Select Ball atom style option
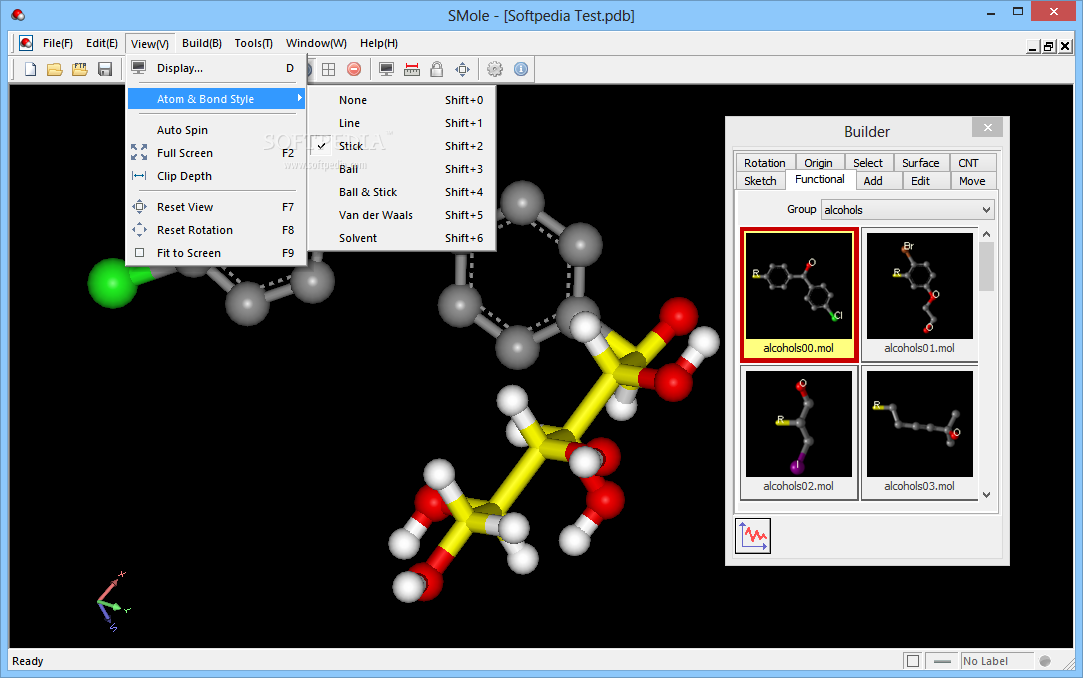This screenshot has width=1083, height=678. click(x=402, y=169)
